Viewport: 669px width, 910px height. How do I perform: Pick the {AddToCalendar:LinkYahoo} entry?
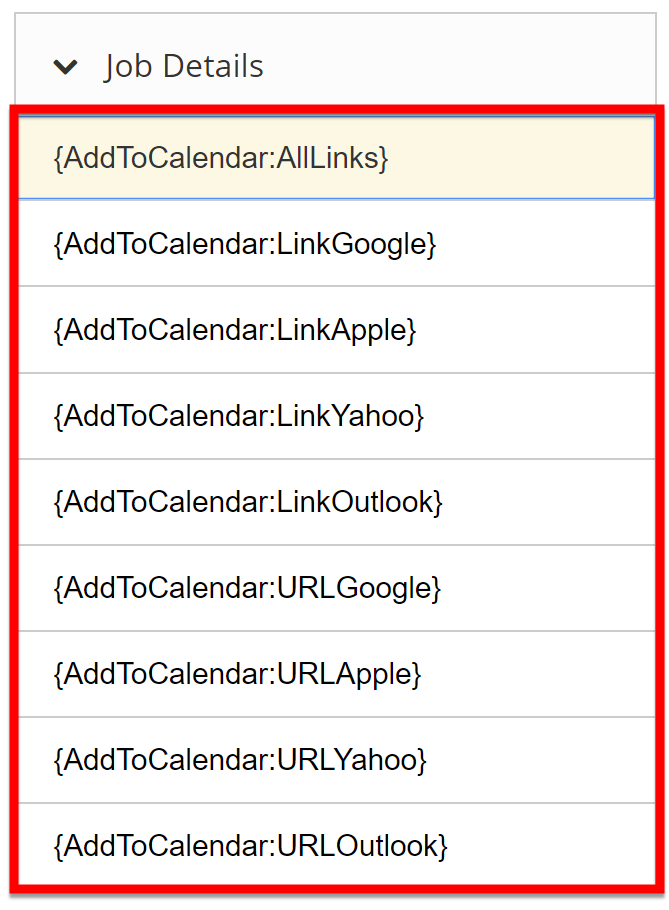[x=239, y=416]
